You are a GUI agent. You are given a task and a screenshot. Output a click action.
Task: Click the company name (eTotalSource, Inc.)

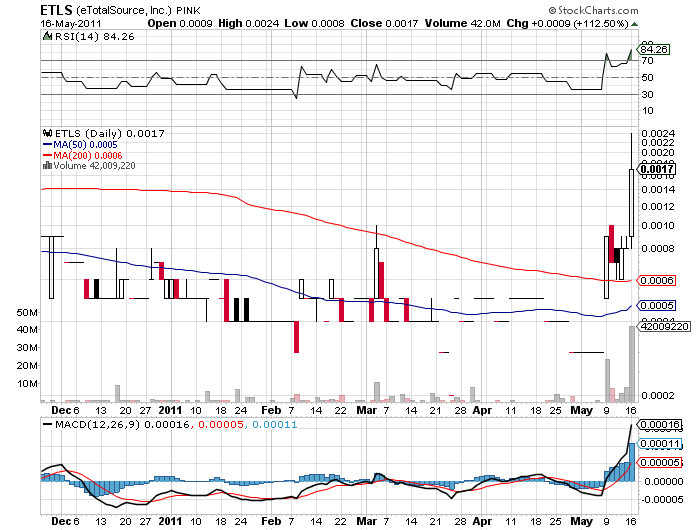pos(124,10)
